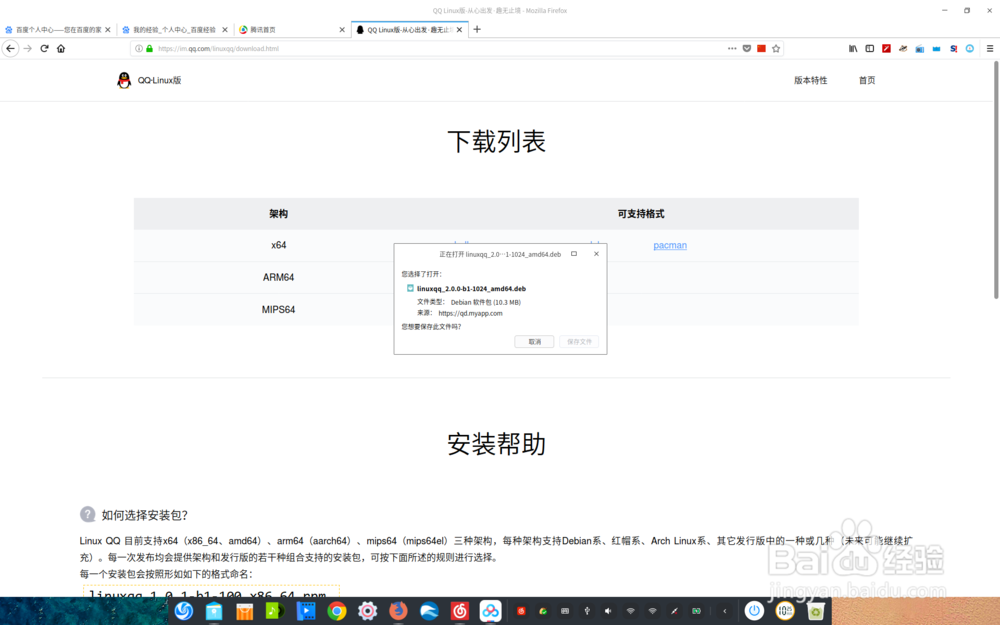Bookmark this page with the star
This screenshot has height=625, width=1000.
pos(776,48)
